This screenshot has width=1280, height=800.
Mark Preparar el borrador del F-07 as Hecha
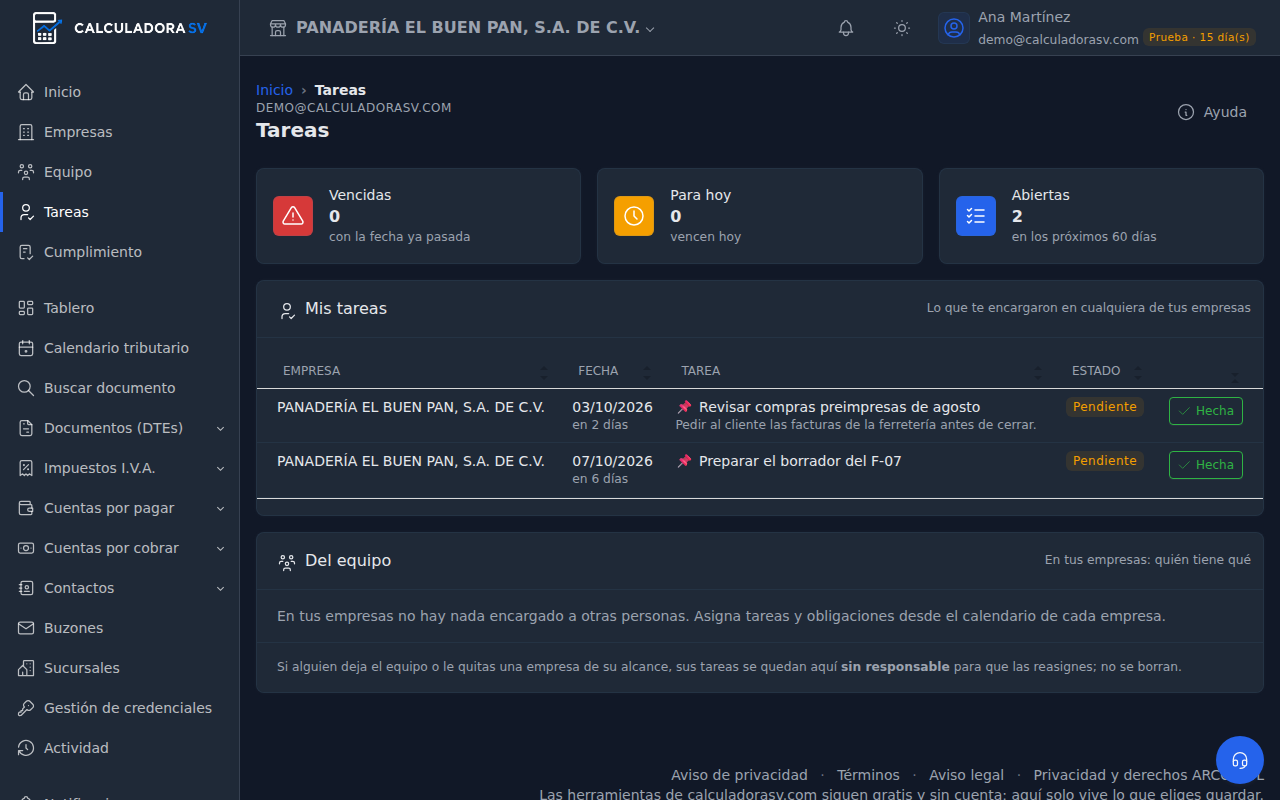point(1206,465)
